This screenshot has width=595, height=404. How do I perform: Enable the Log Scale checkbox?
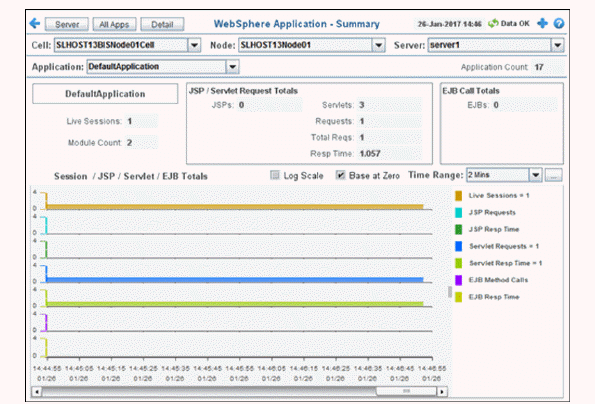coord(275,175)
